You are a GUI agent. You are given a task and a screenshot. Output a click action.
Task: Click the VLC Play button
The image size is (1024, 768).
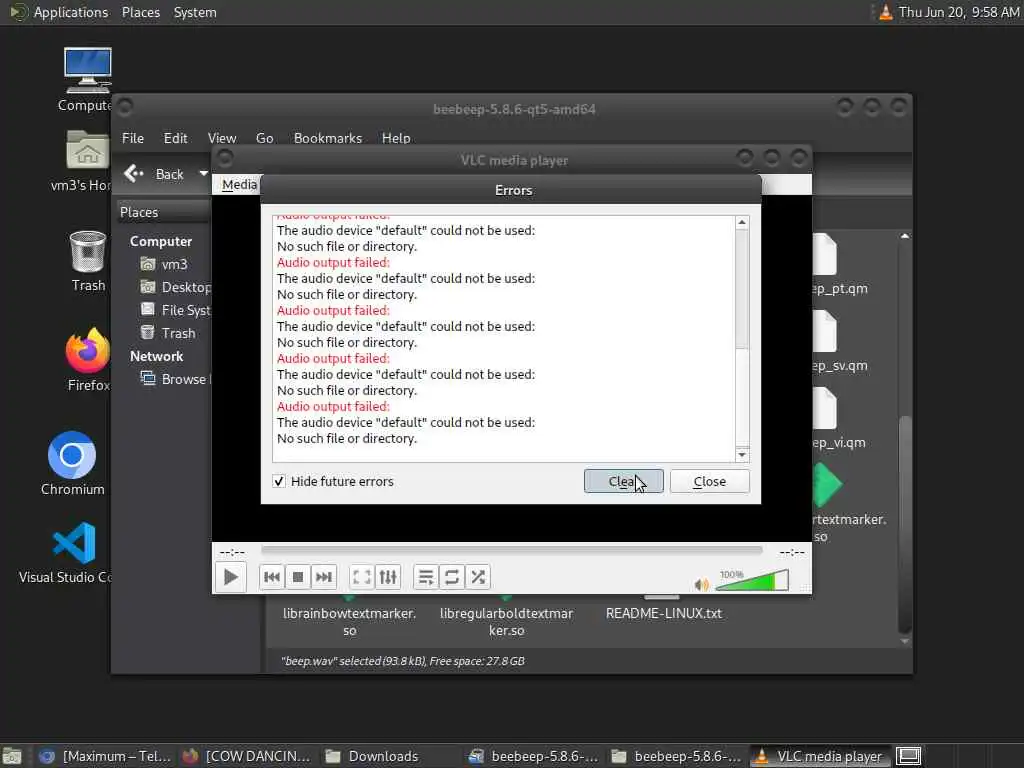(x=231, y=577)
